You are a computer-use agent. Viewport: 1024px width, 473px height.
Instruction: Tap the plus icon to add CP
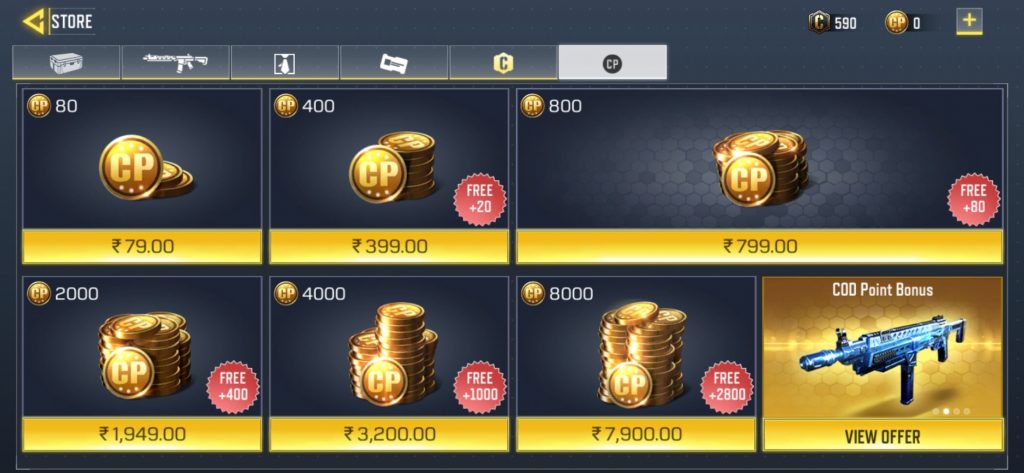[x=969, y=21]
